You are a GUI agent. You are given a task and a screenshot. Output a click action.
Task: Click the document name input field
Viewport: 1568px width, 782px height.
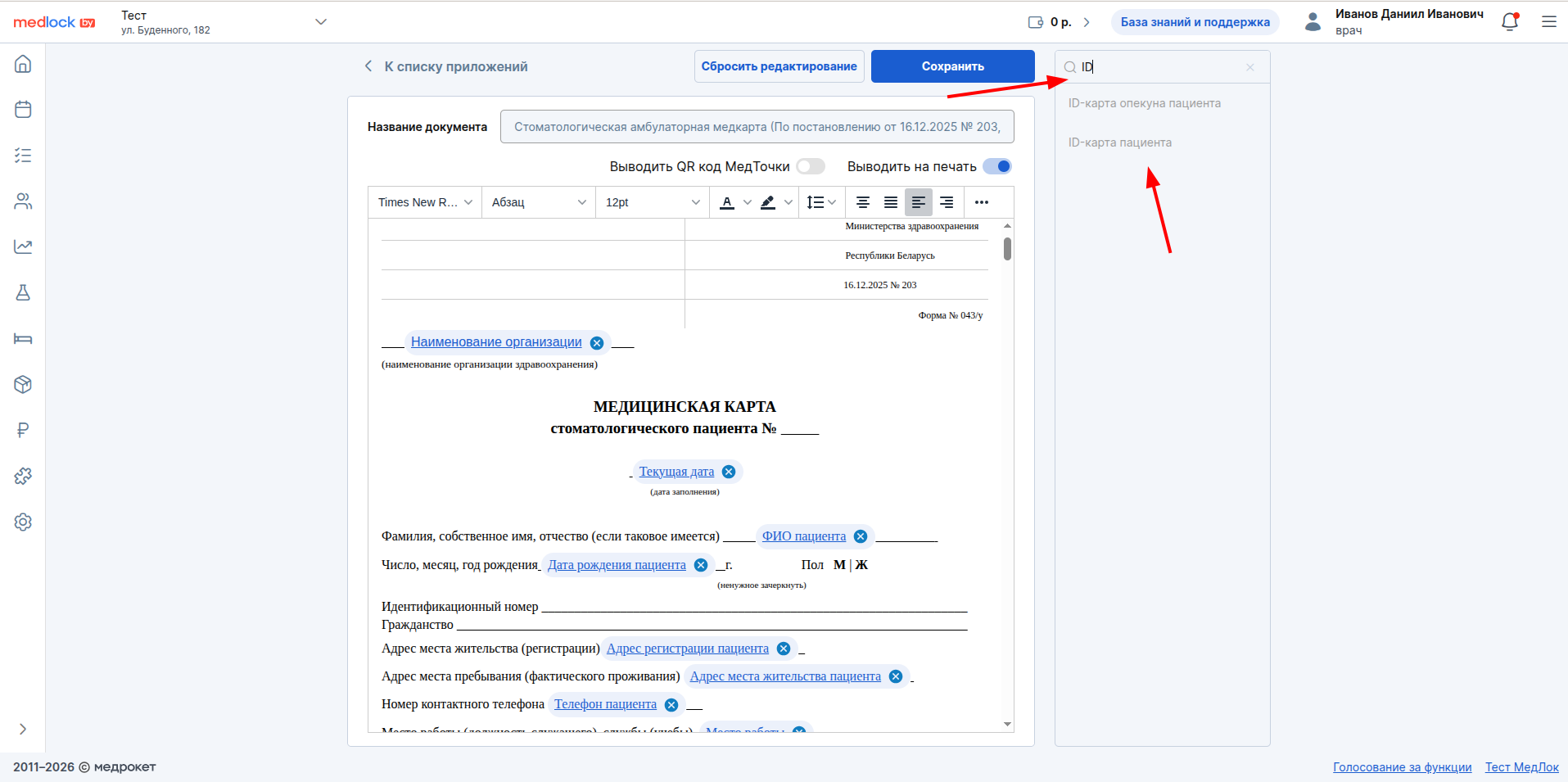[757, 127]
